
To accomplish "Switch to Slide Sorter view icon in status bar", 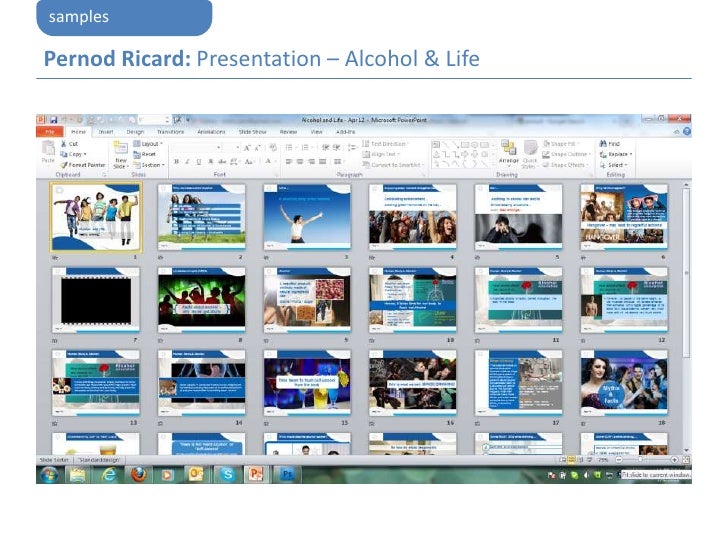I will pos(572,460).
